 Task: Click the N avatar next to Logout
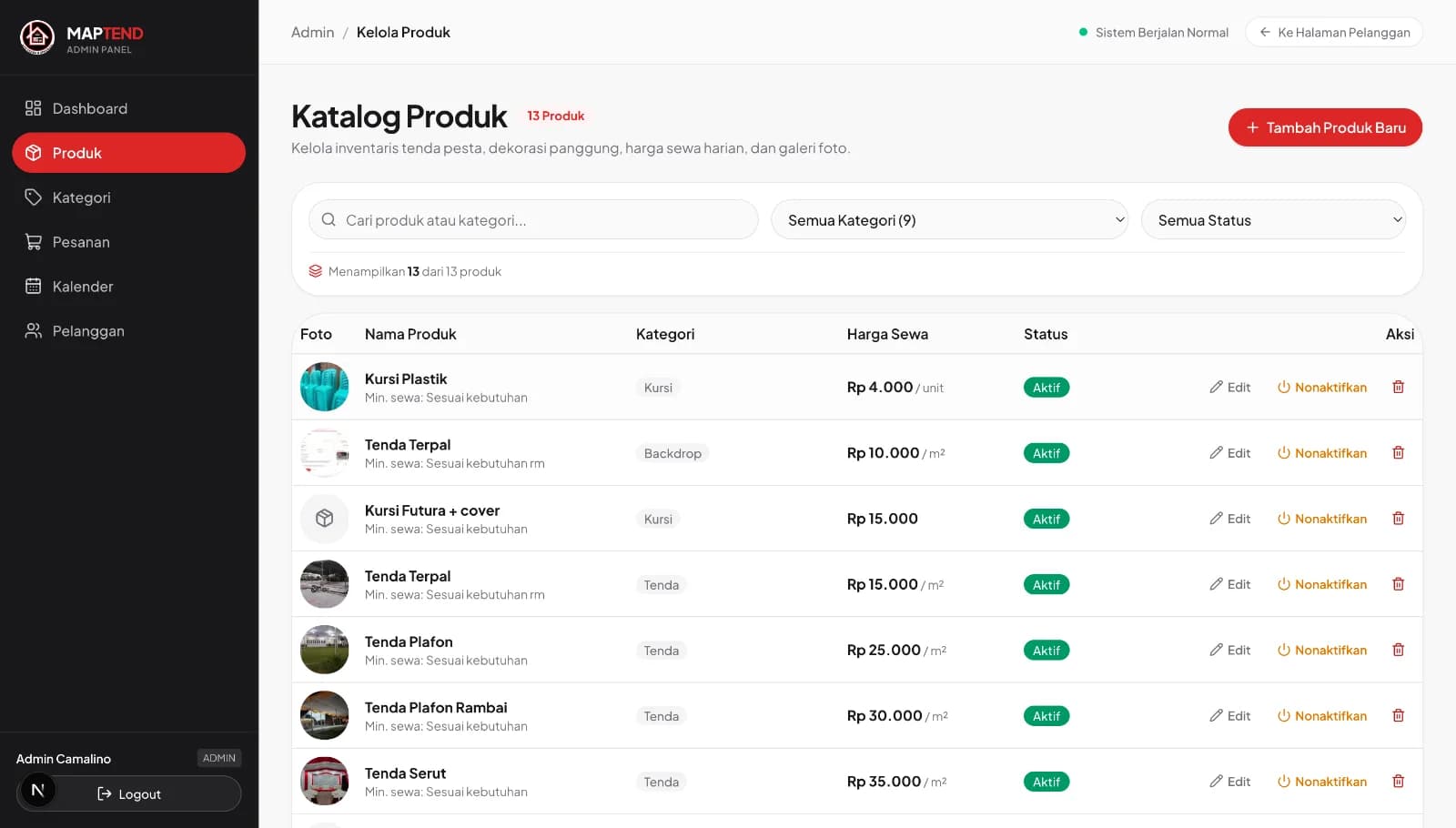[37, 790]
